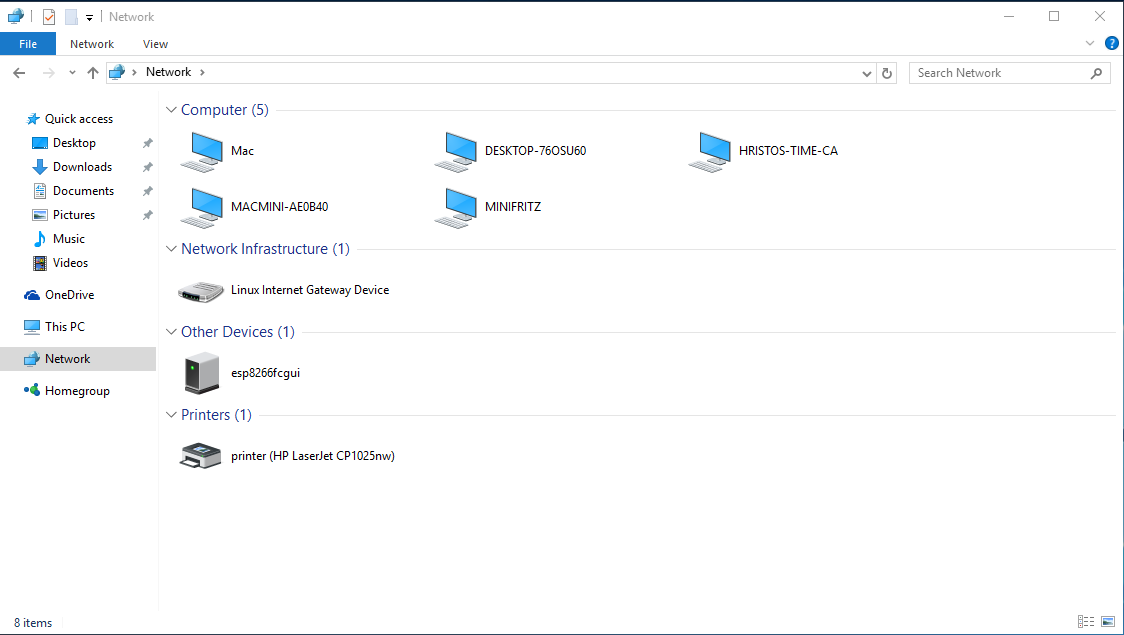Click the address bar root network icon
1124x635 pixels.
click(117, 72)
